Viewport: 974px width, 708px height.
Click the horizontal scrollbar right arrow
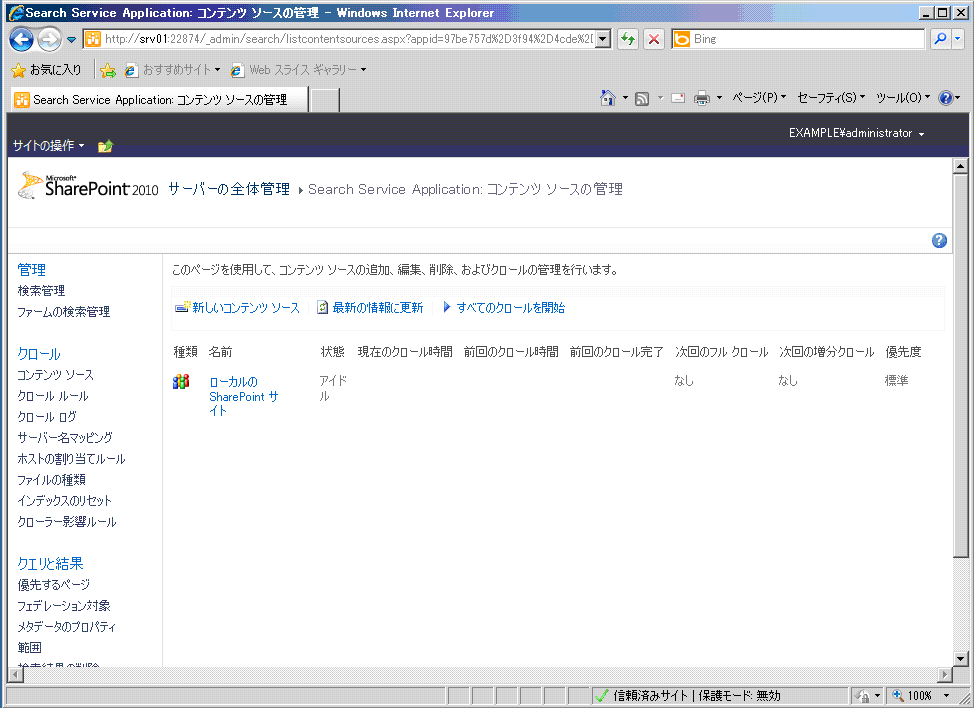click(x=945, y=674)
